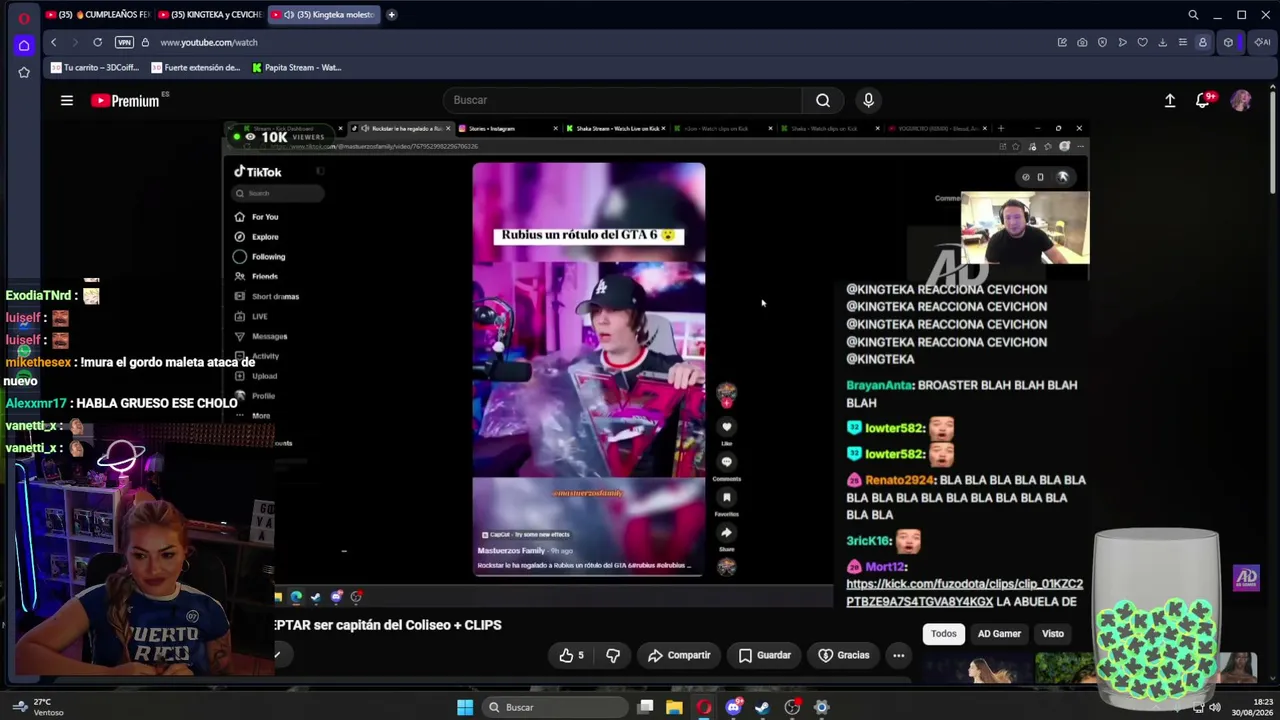The width and height of the screenshot is (1280, 720).
Task: Open YouTube notifications bell
Action: 1203,100
